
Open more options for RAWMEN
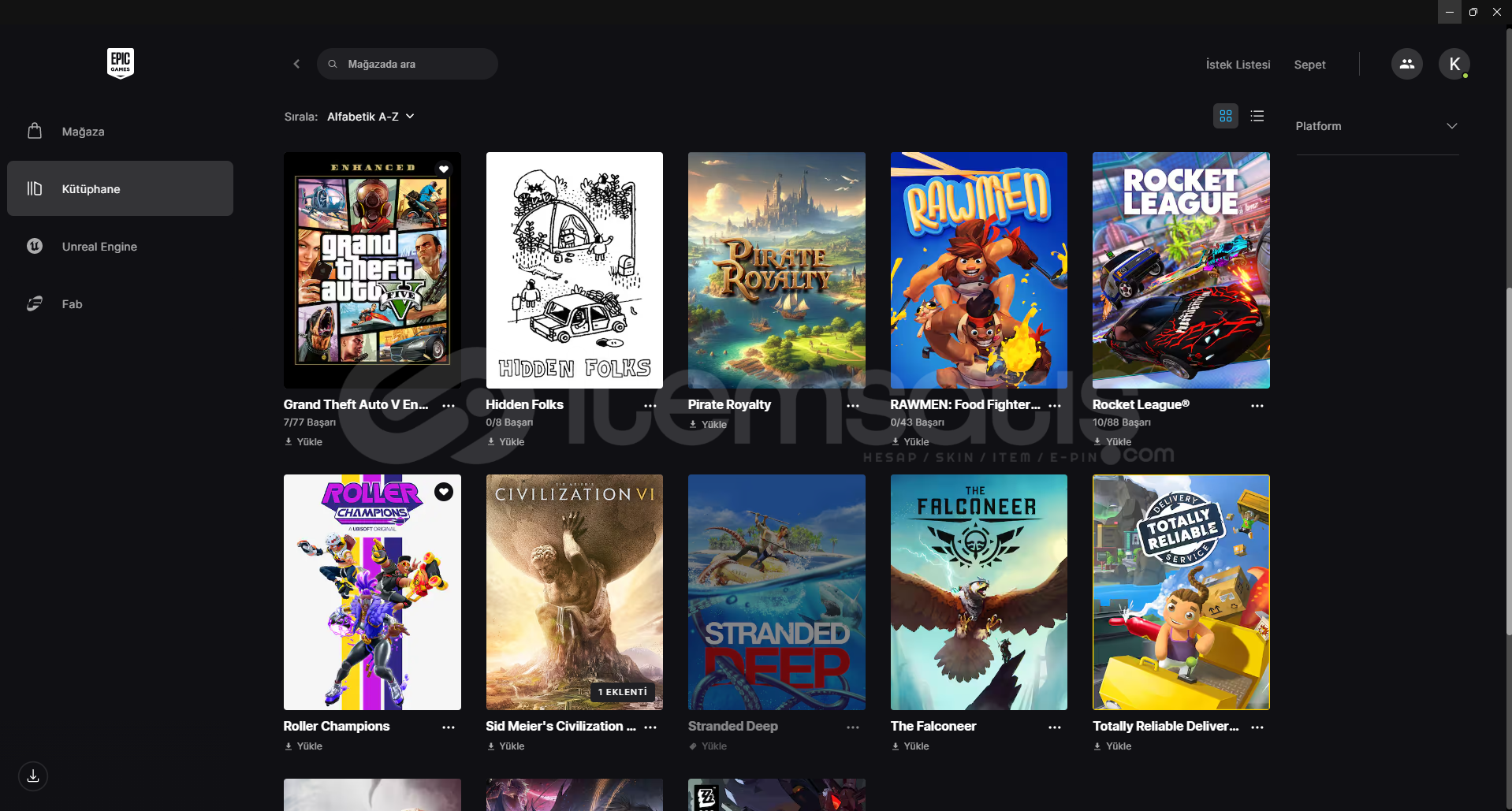tap(1055, 406)
